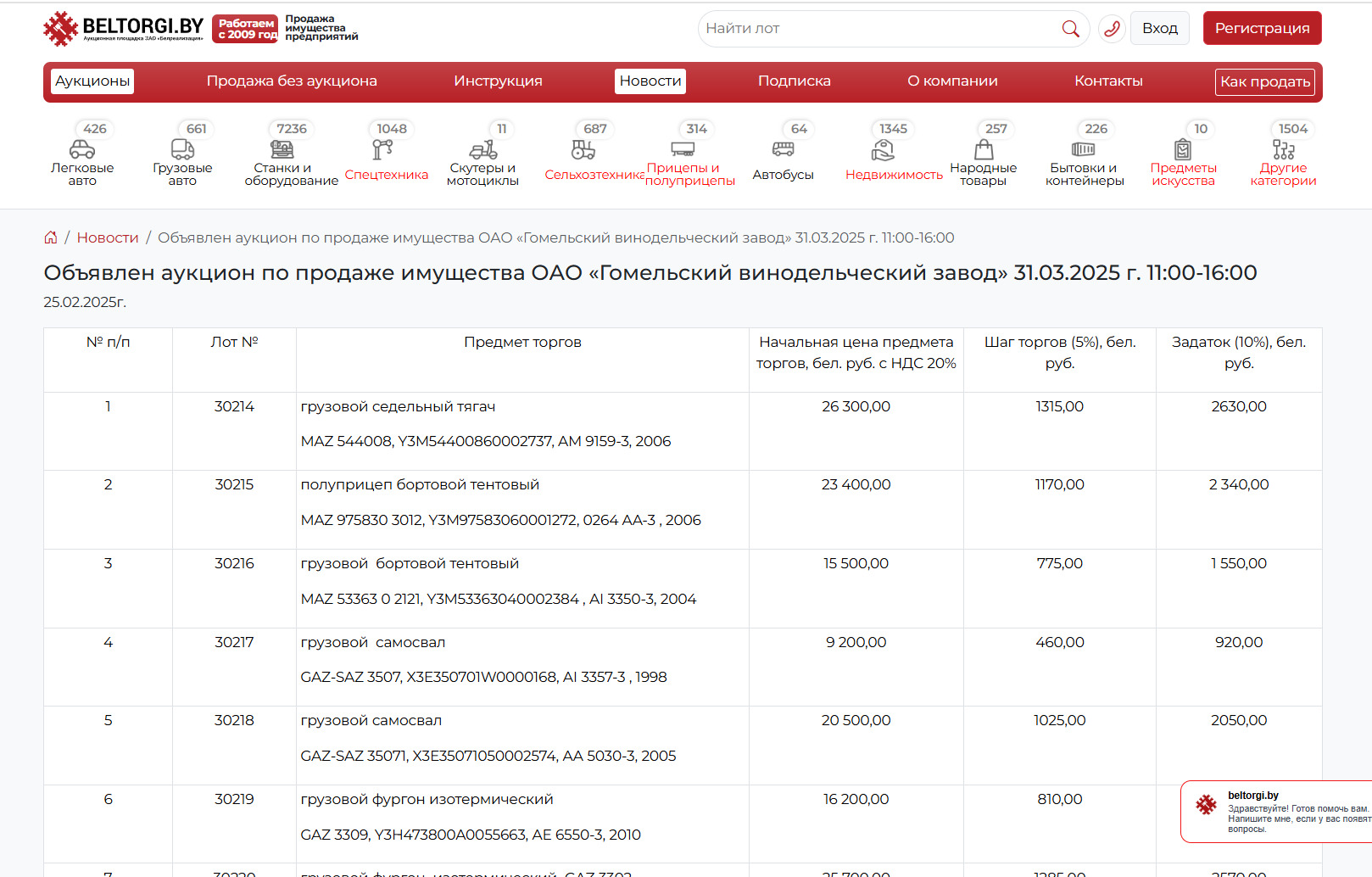The image size is (1372, 877).
Task: Click the Продажа имущества предприятий banner
Action: [x=321, y=28]
